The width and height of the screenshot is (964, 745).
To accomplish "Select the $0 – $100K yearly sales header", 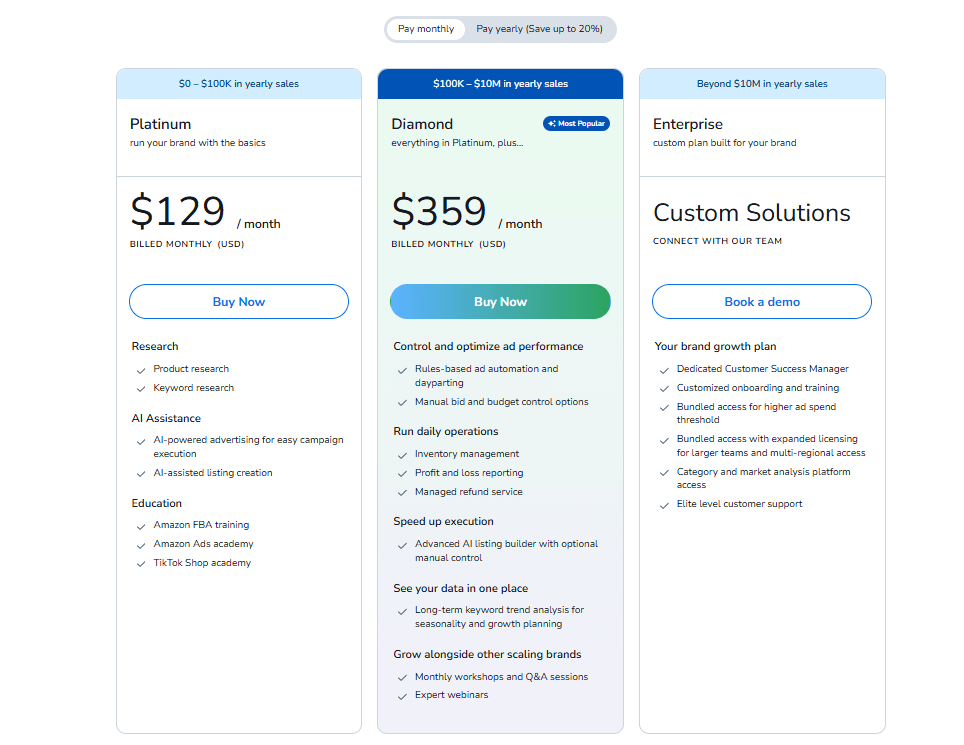I will click(x=239, y=84).
